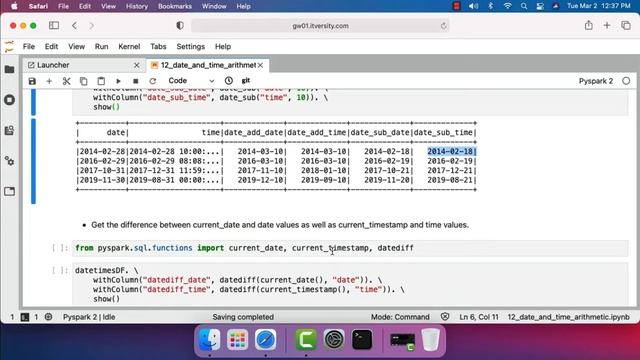Click the privacy shield icon in Safari
This screenshot has height=360, width=640.
click(x=180, y=25)
